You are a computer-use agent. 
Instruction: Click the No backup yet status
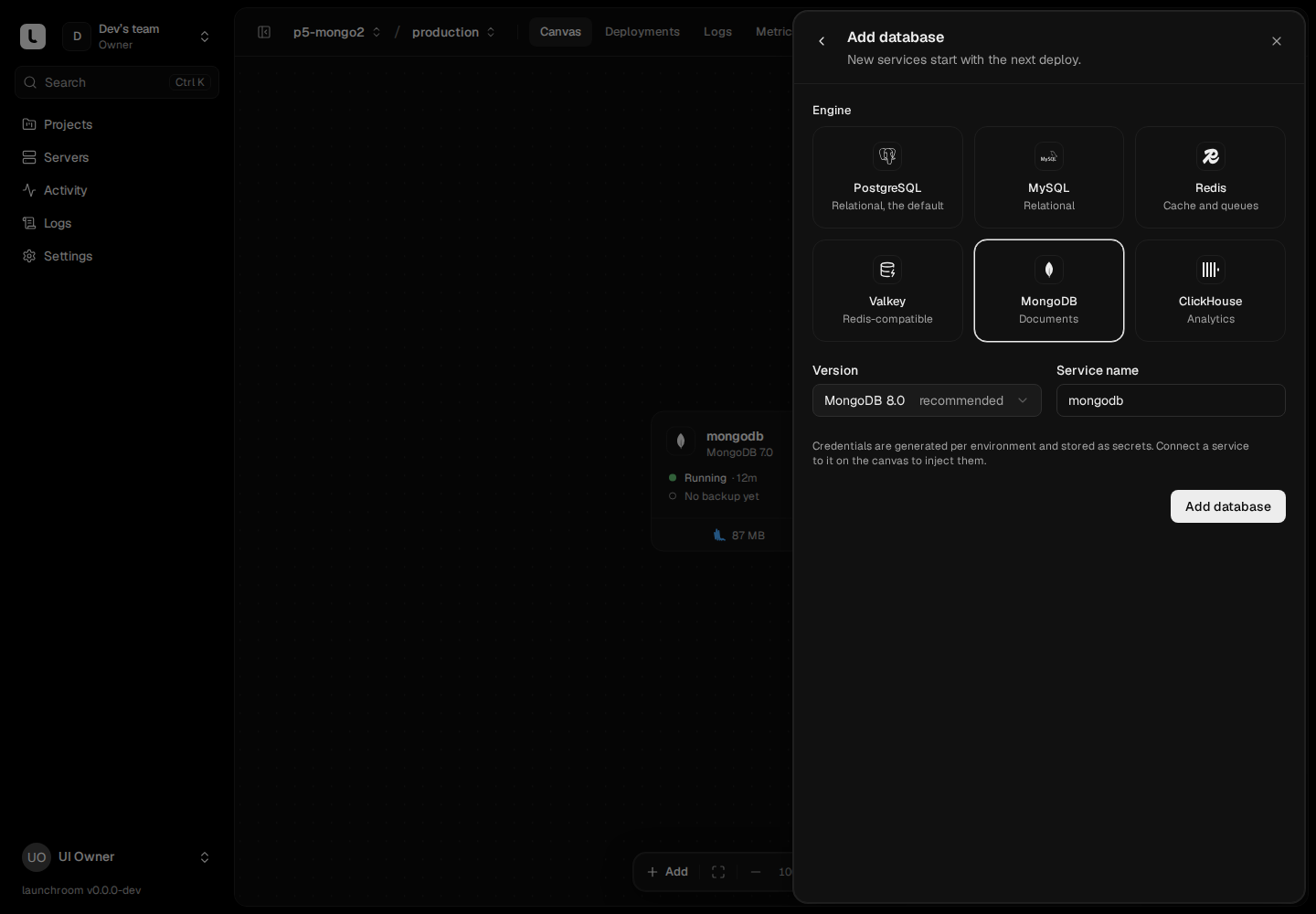(x=722, y=496)
